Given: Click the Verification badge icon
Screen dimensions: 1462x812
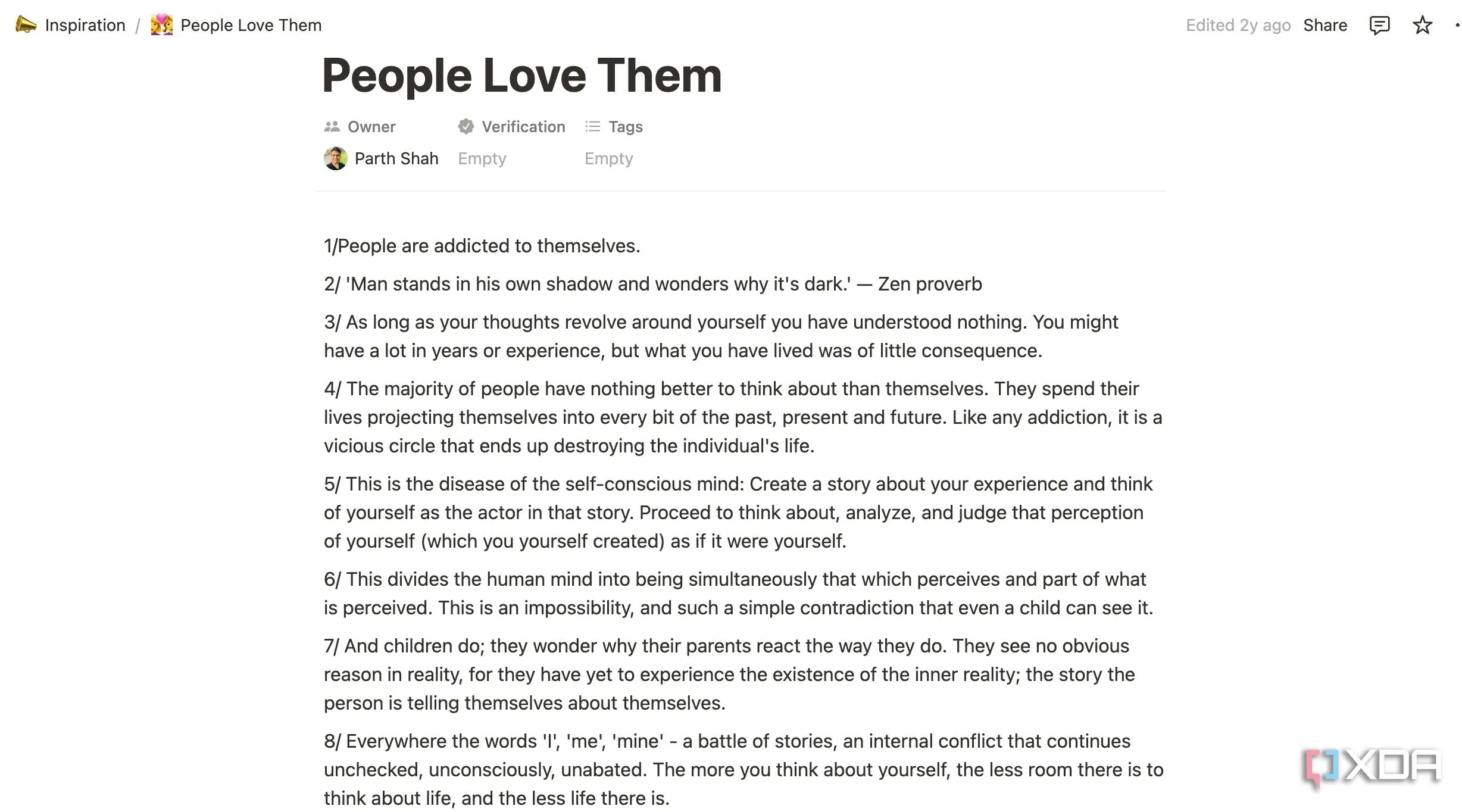Looking at the screenshot, I should 466,127.
